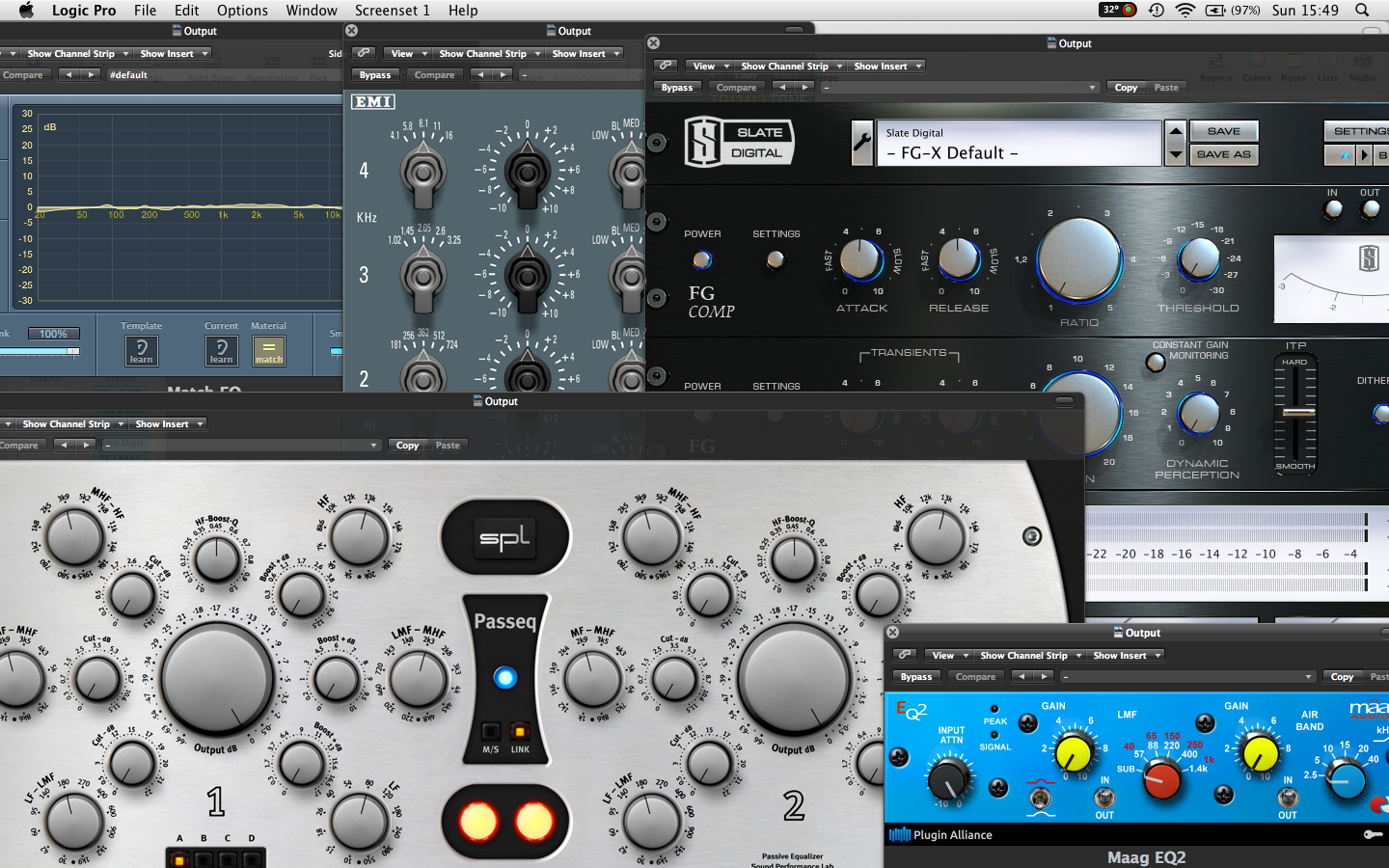Click the Slate Digital wrench settings icon
This screenshot has width=1389, height=868.
coord(862,144)
